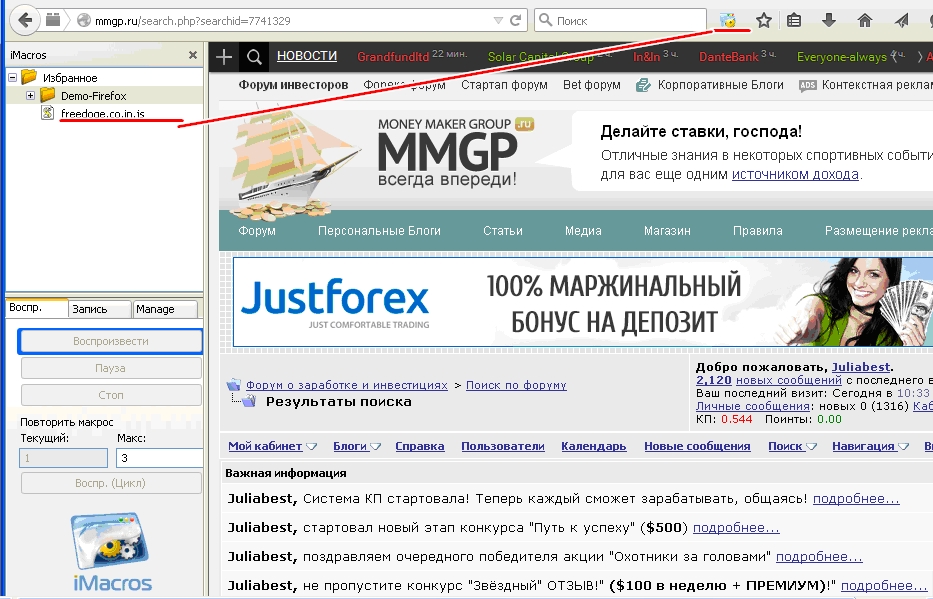Click the browser back arrow button
The height and width of the screenshot is (599, 933).
pos(24,20)
